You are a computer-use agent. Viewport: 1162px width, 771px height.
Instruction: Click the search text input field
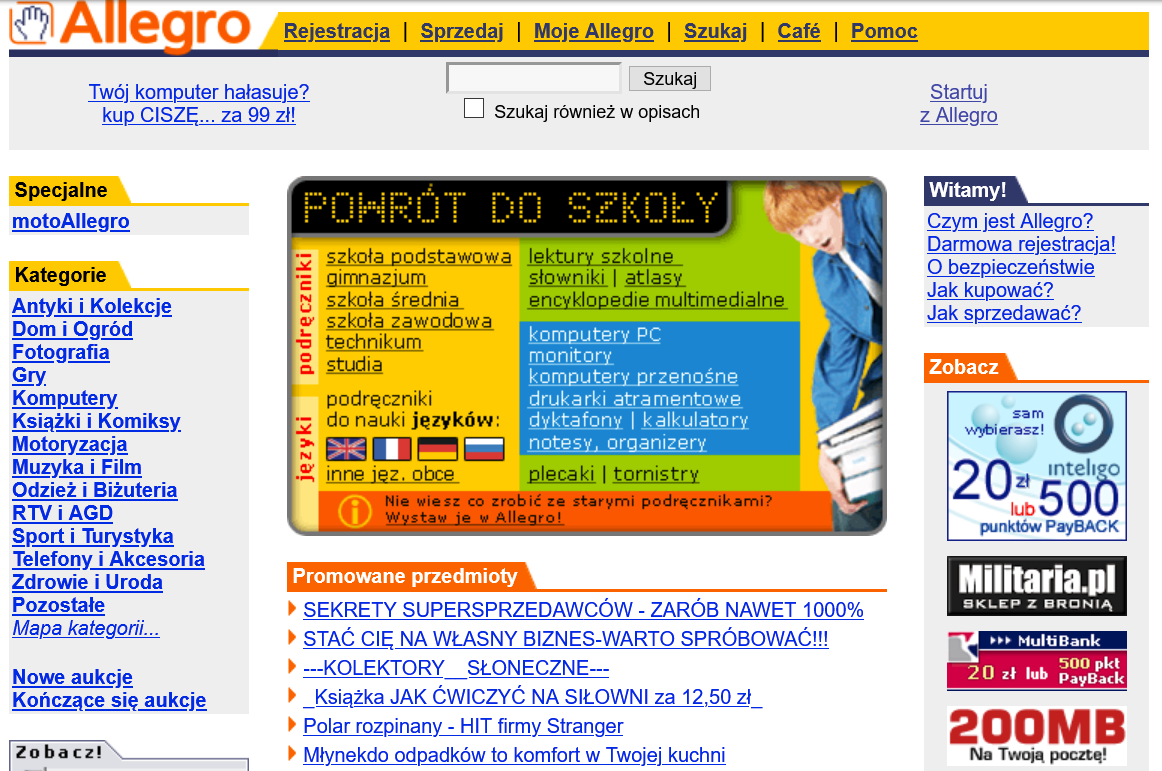click(x=534, y=78)
